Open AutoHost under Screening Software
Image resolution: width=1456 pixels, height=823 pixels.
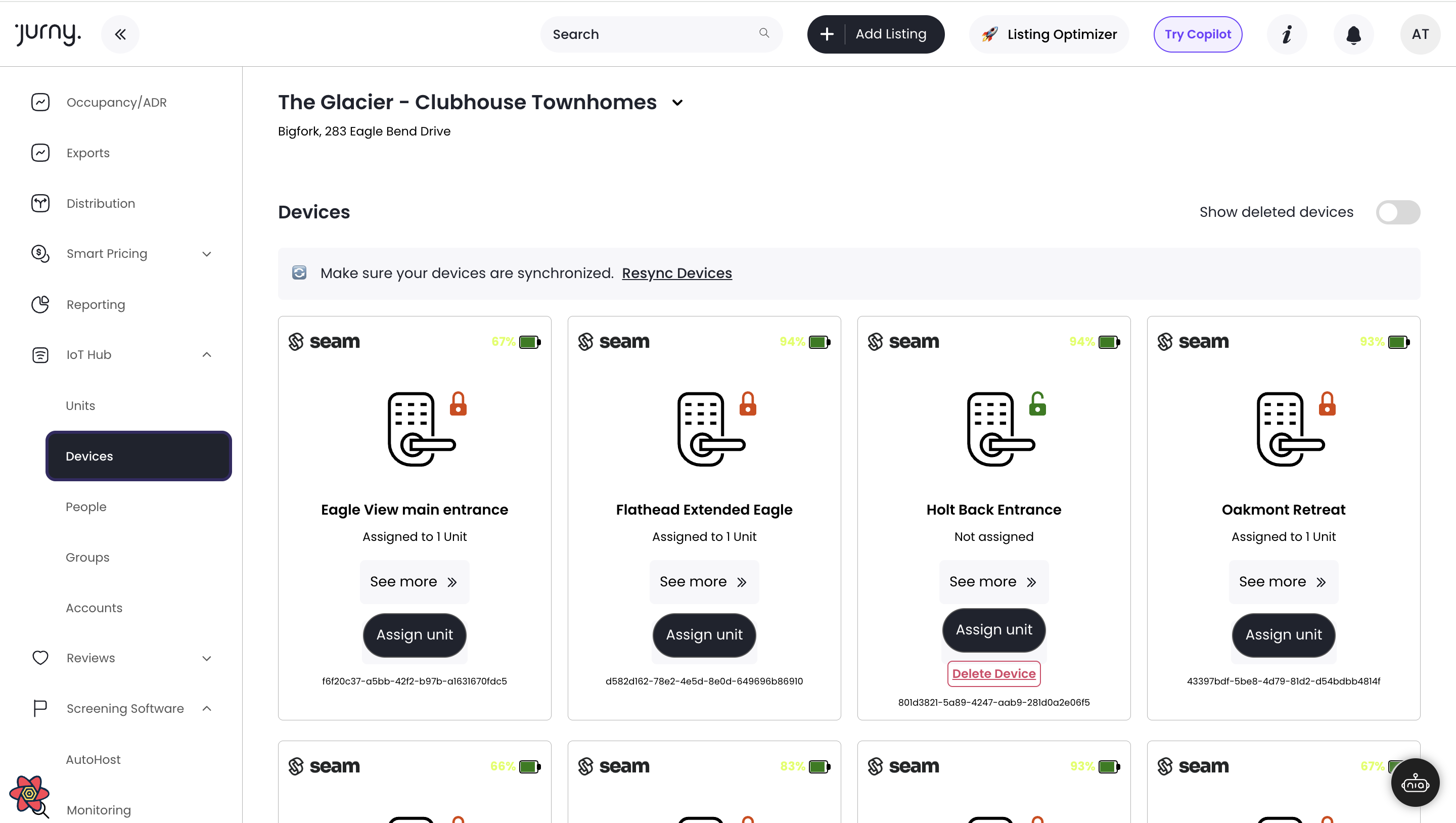click(x=93, y=760)
